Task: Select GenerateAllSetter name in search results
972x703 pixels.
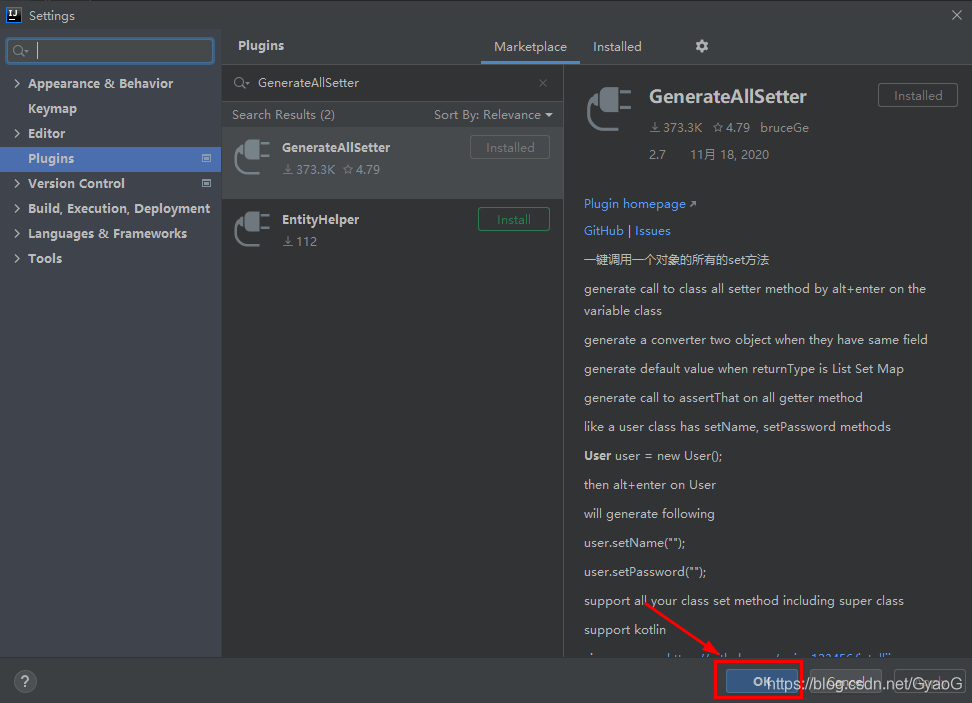Action: [335, 148]
